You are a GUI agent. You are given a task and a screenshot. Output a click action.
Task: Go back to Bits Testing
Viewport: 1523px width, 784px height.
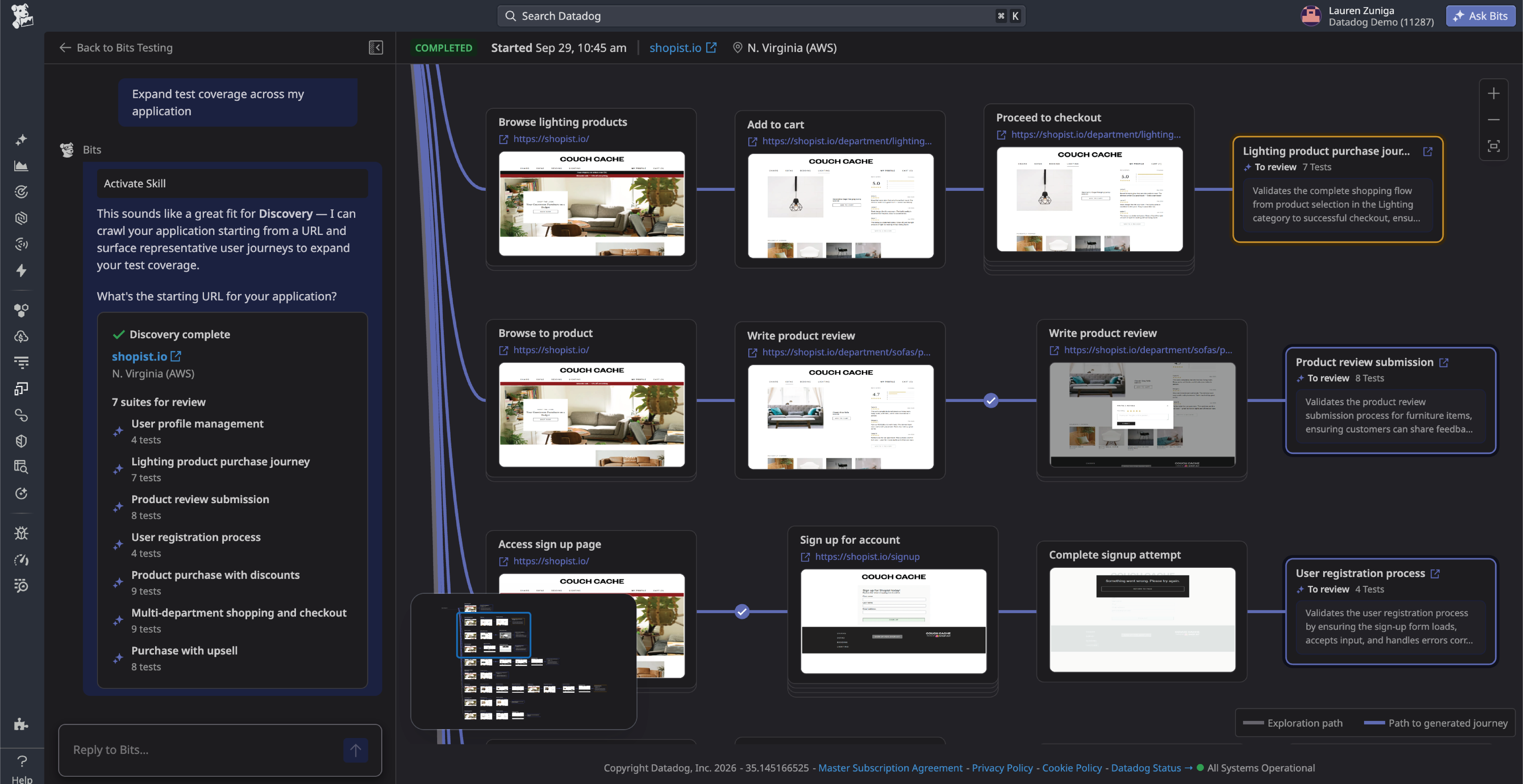[x=116, y=47]
